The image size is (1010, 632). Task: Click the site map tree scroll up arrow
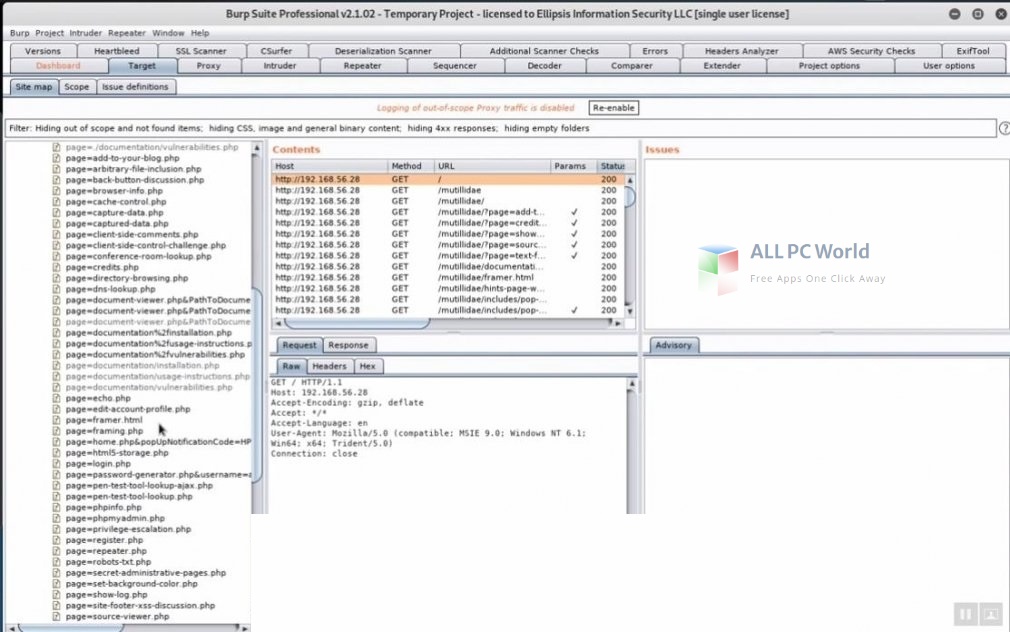pyautogui.click(x=256, y=148)
